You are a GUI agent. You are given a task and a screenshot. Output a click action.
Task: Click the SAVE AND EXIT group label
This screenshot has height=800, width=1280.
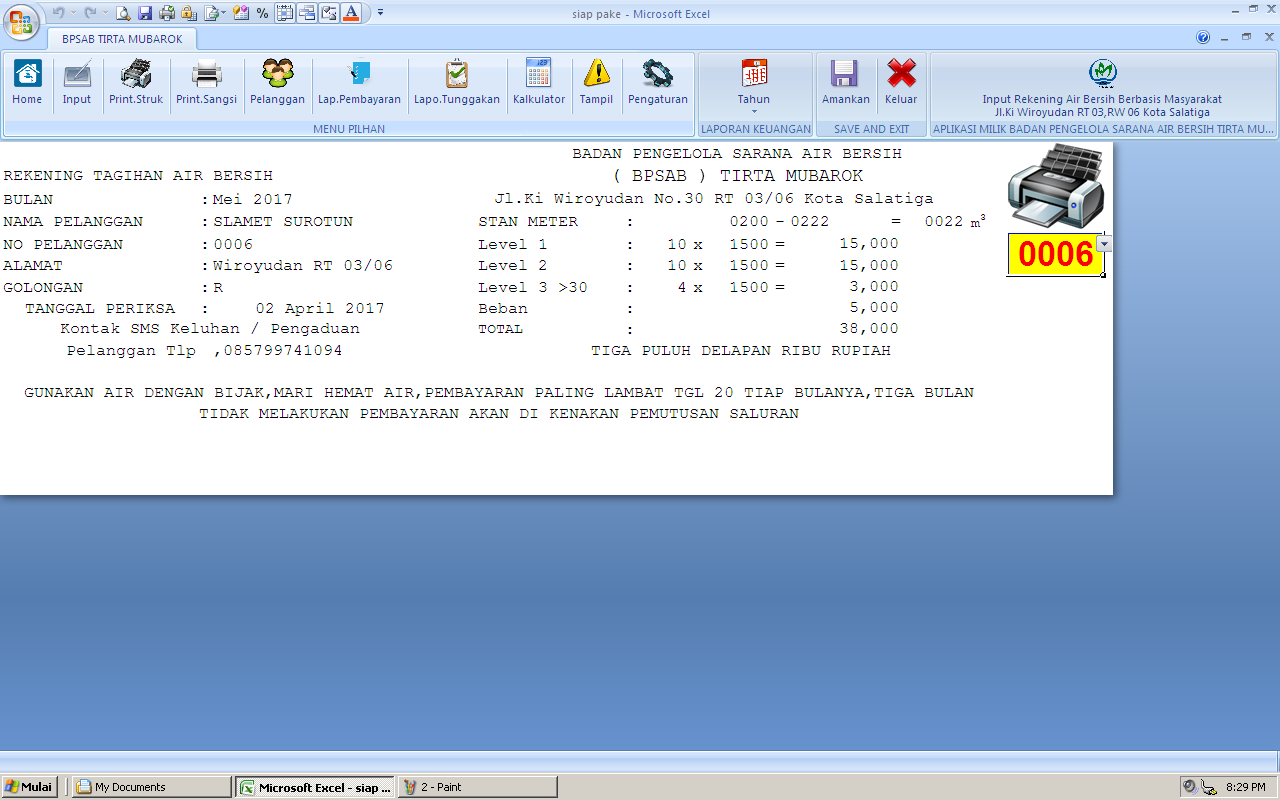(872, 129)
